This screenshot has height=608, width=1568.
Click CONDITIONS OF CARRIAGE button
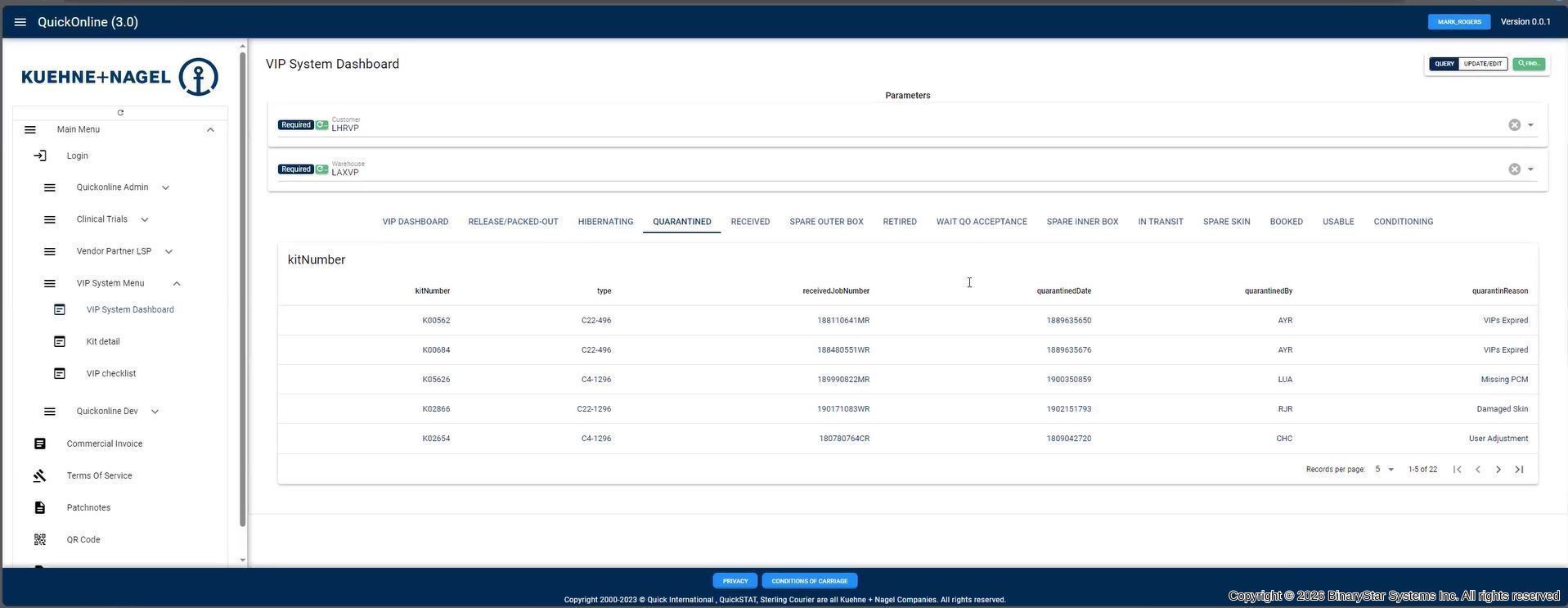click(809, 581)
